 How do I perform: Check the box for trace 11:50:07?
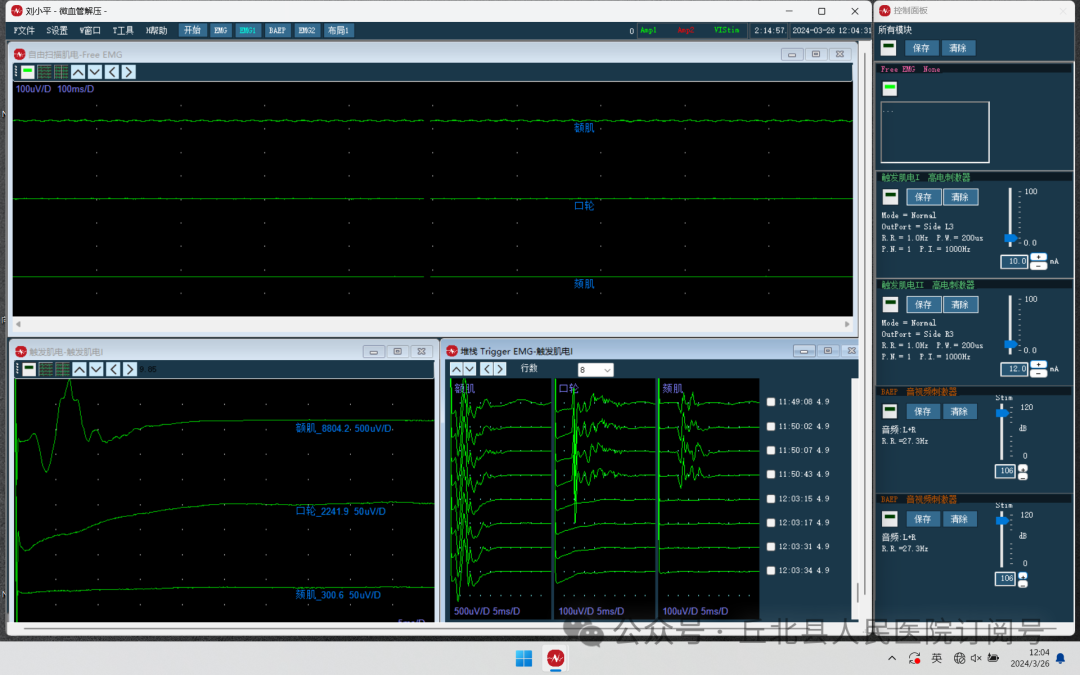(x=771, y=450)
